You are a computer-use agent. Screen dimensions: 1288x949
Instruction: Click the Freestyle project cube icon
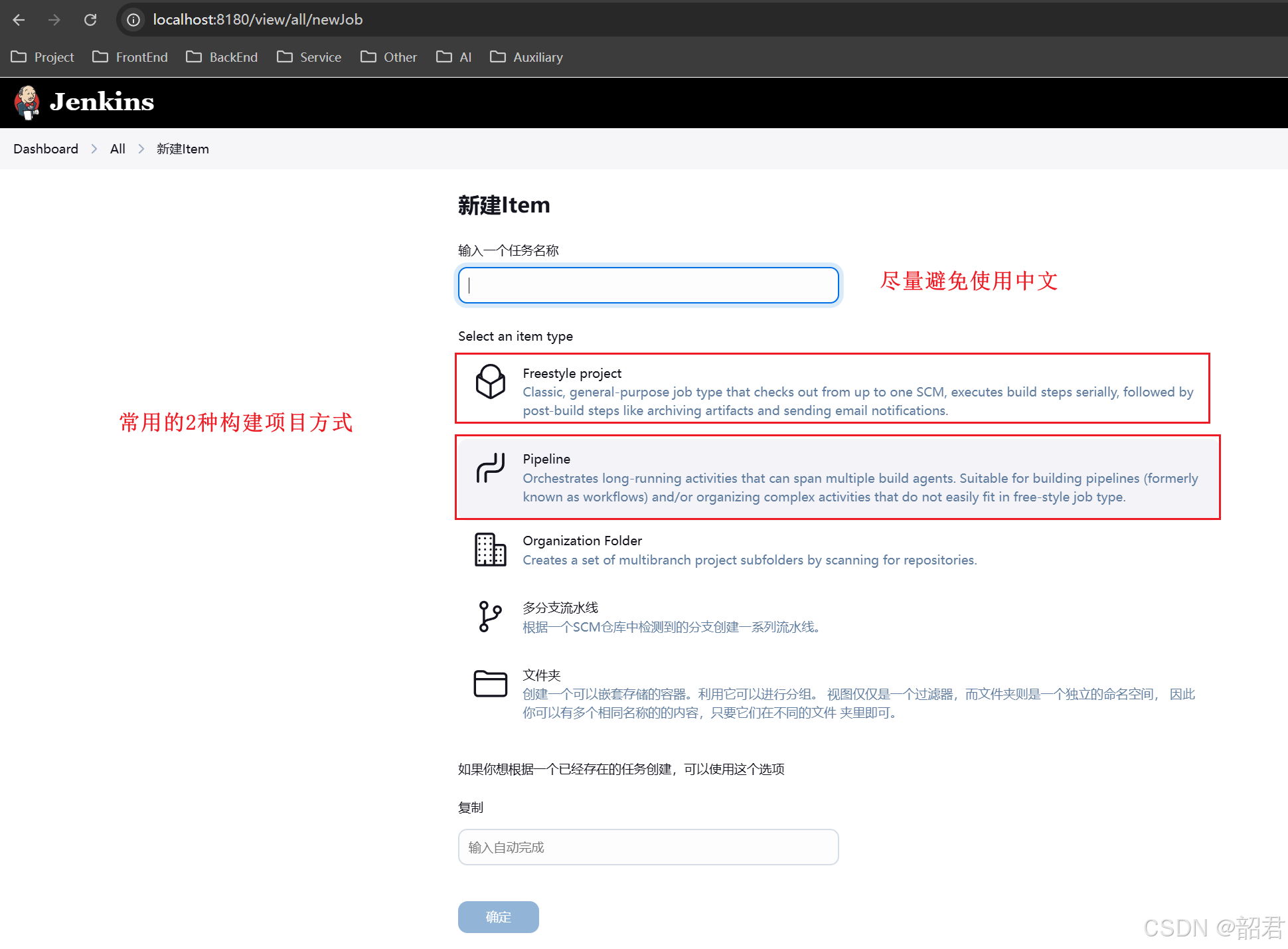coord(490,382)
